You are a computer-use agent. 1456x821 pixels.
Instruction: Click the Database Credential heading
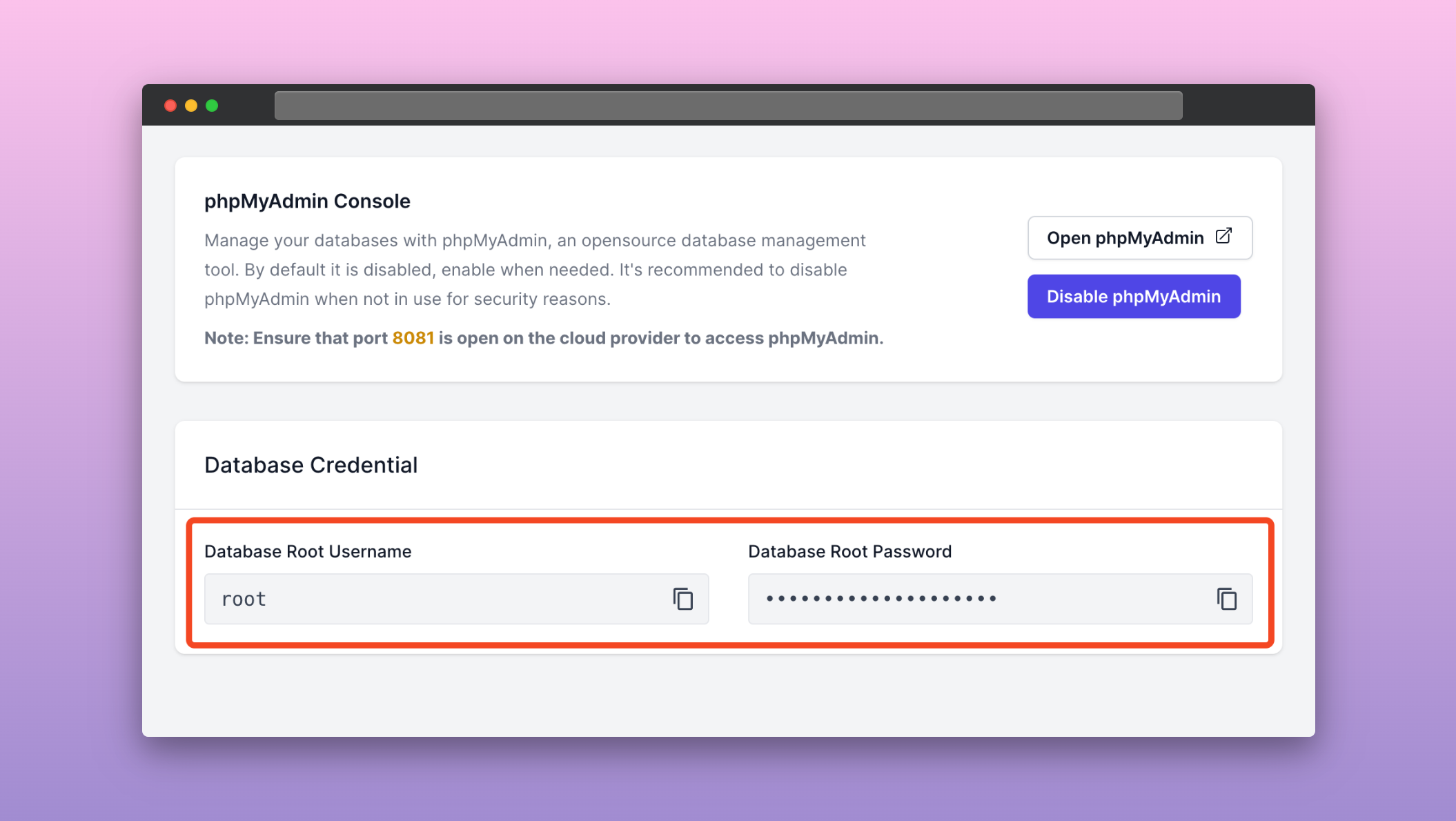pyautogui.click(x=311, y=465)
